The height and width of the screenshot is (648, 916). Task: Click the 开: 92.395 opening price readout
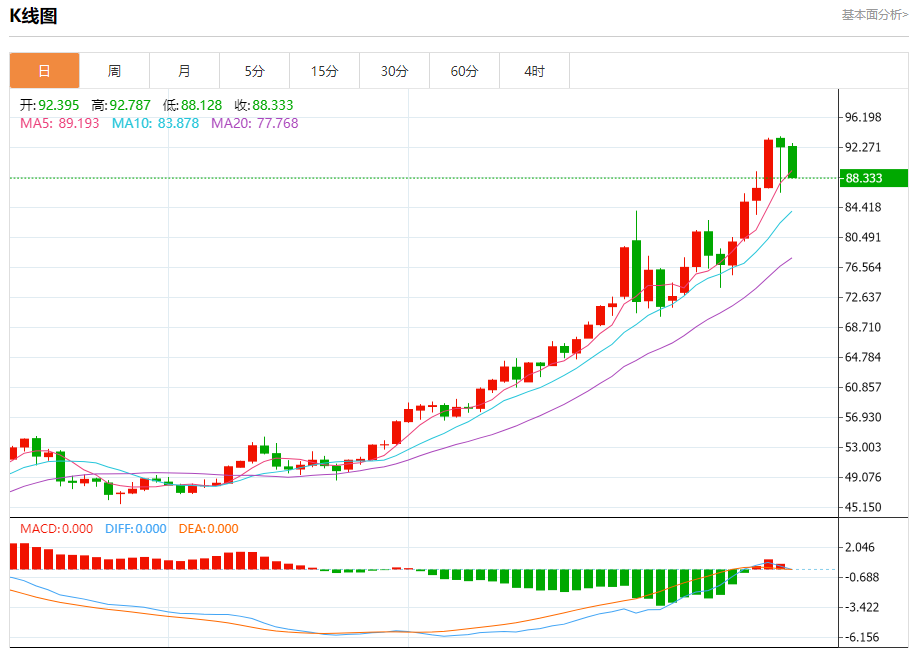51,105
